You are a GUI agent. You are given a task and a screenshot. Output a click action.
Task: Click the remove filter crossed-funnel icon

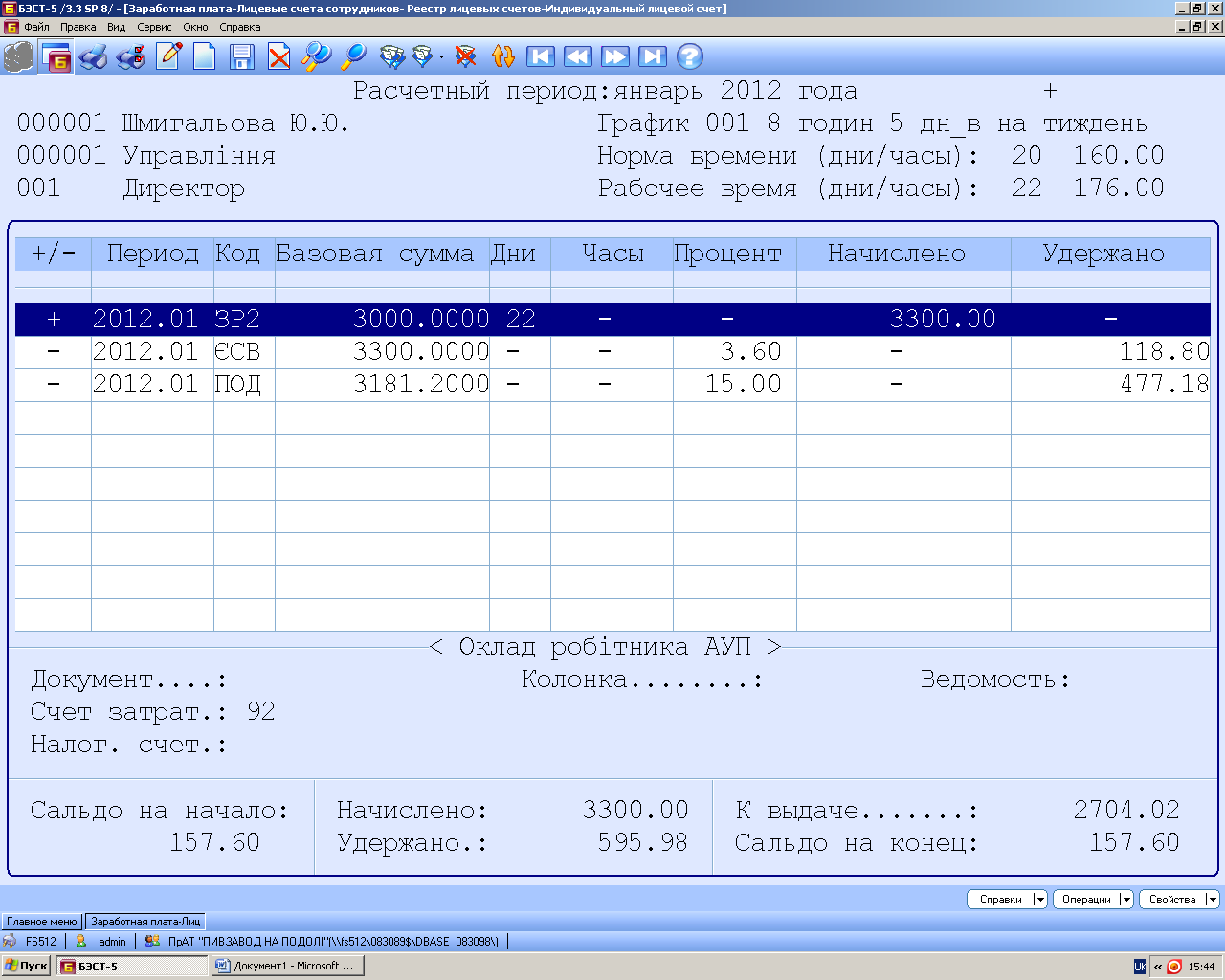click(466, 56)
